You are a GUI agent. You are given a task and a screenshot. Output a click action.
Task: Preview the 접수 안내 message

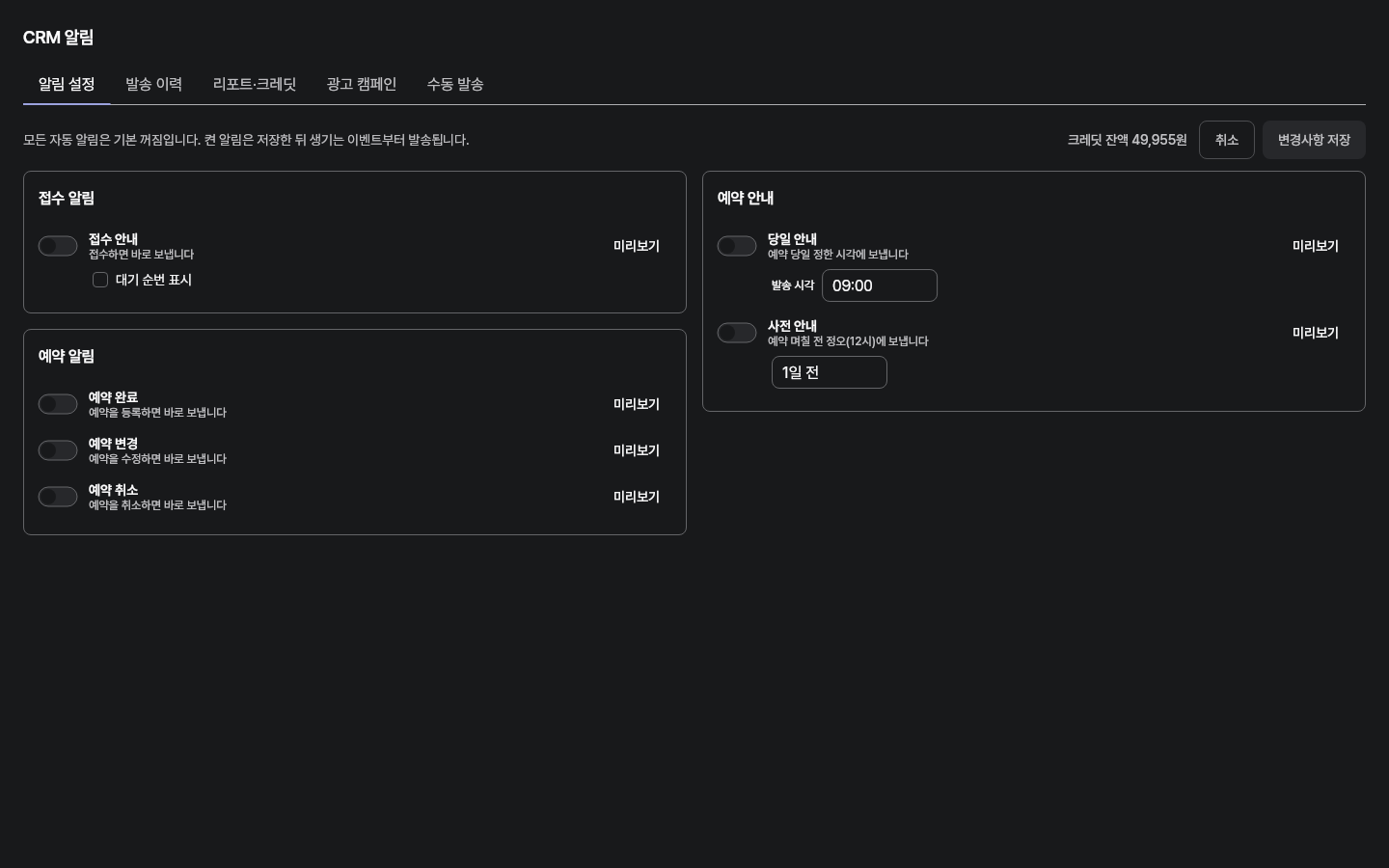click(x=637, y=246)
